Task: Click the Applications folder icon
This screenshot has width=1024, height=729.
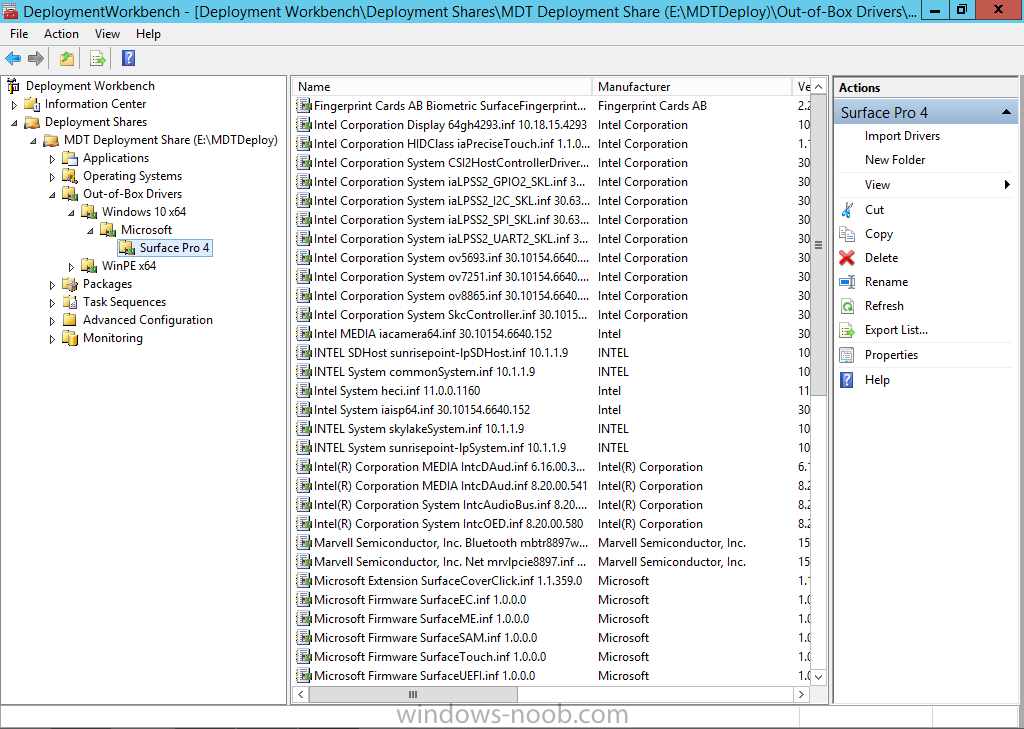Action: tap(70, 158)
